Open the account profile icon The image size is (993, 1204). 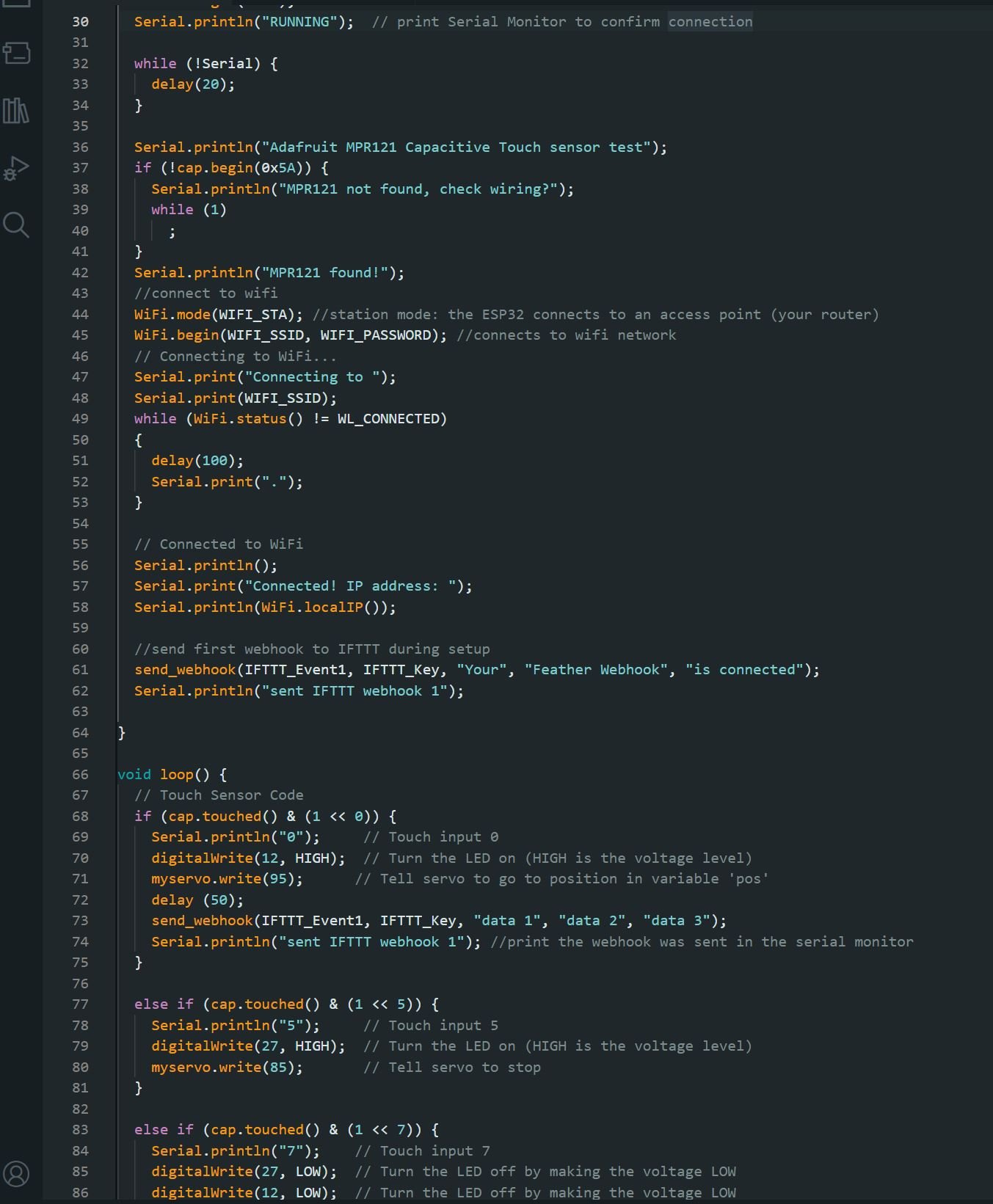pos(16,1173)
